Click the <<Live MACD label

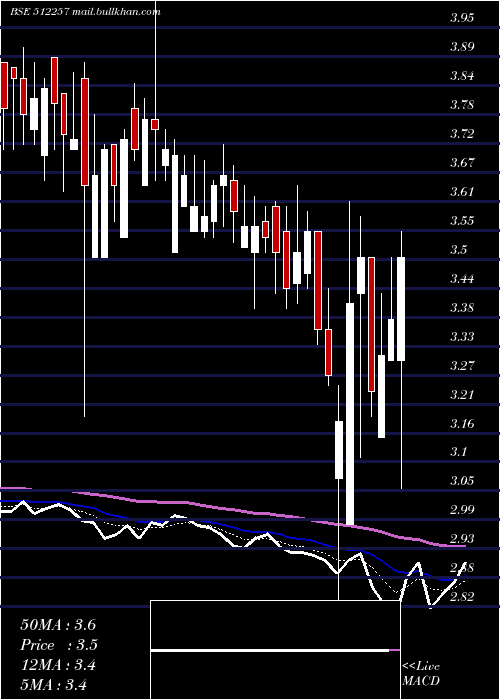[x=421, y=673]
